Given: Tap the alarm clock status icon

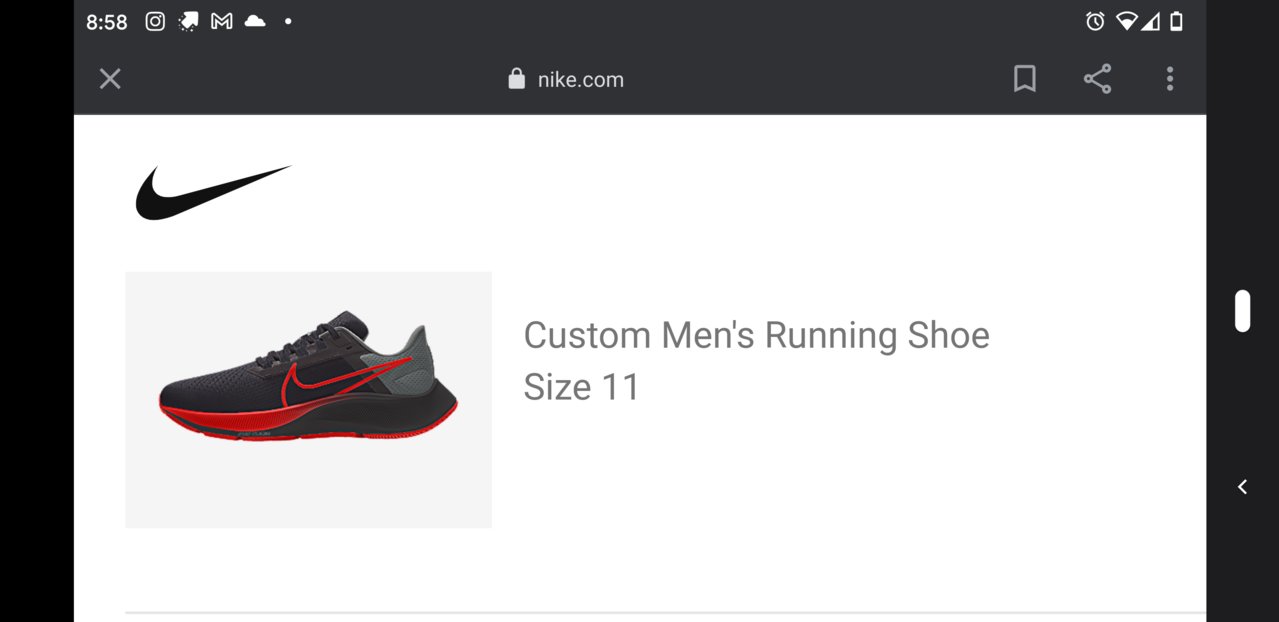Looking at the screenshot, I should pos(1095,21).
